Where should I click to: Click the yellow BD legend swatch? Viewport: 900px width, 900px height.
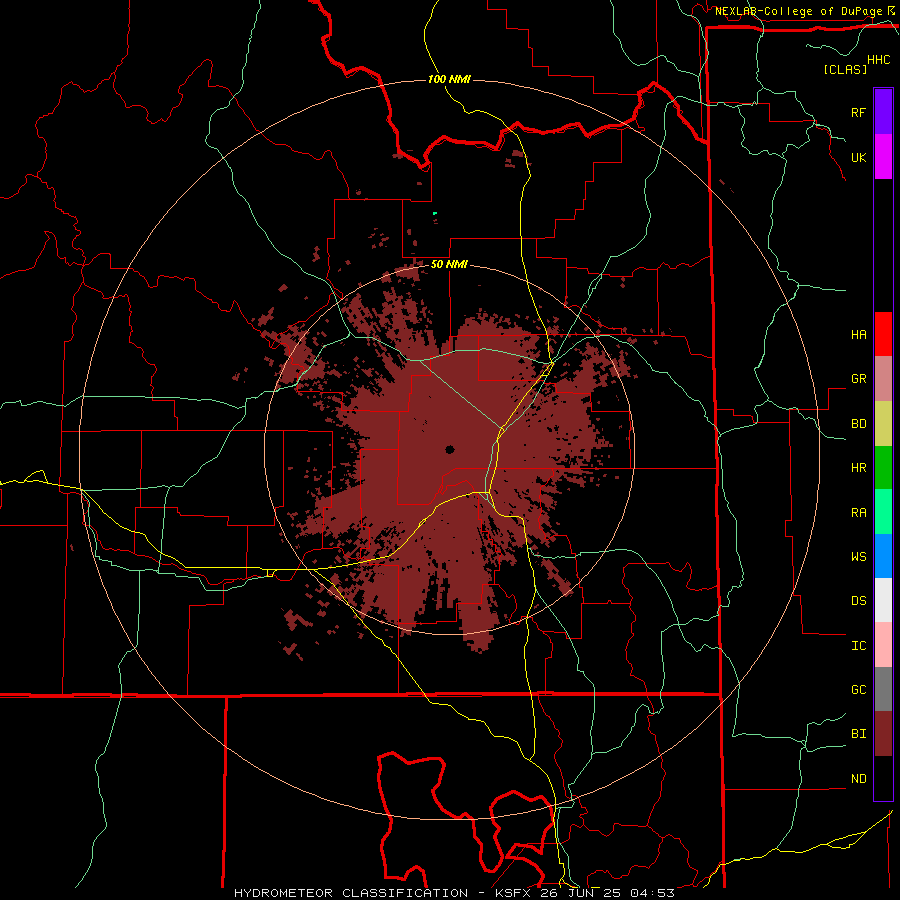pyautogui.click(x=883, y=424)
